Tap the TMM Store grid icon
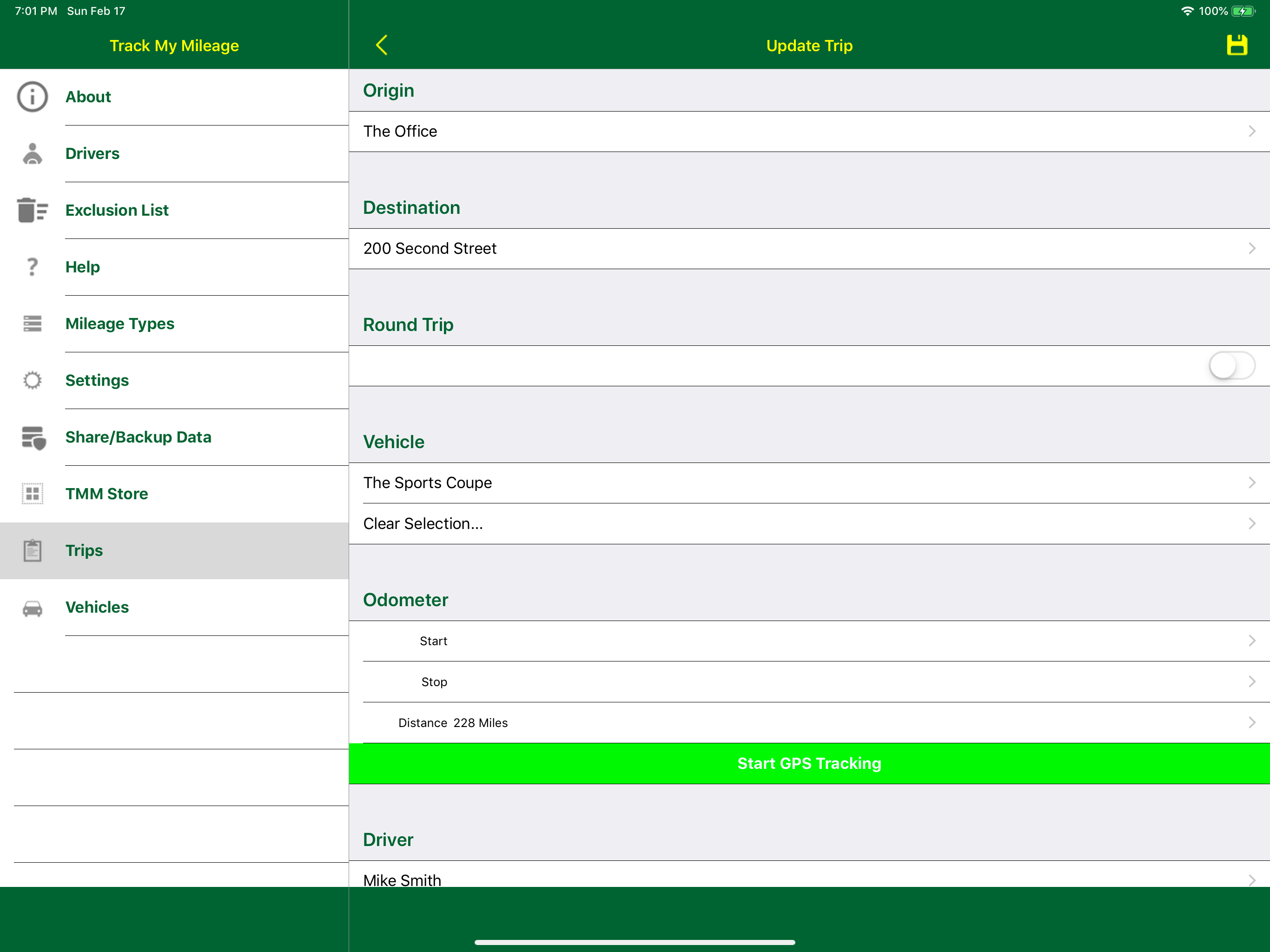This screenshot has height=952, width=1270. [32, 494]
